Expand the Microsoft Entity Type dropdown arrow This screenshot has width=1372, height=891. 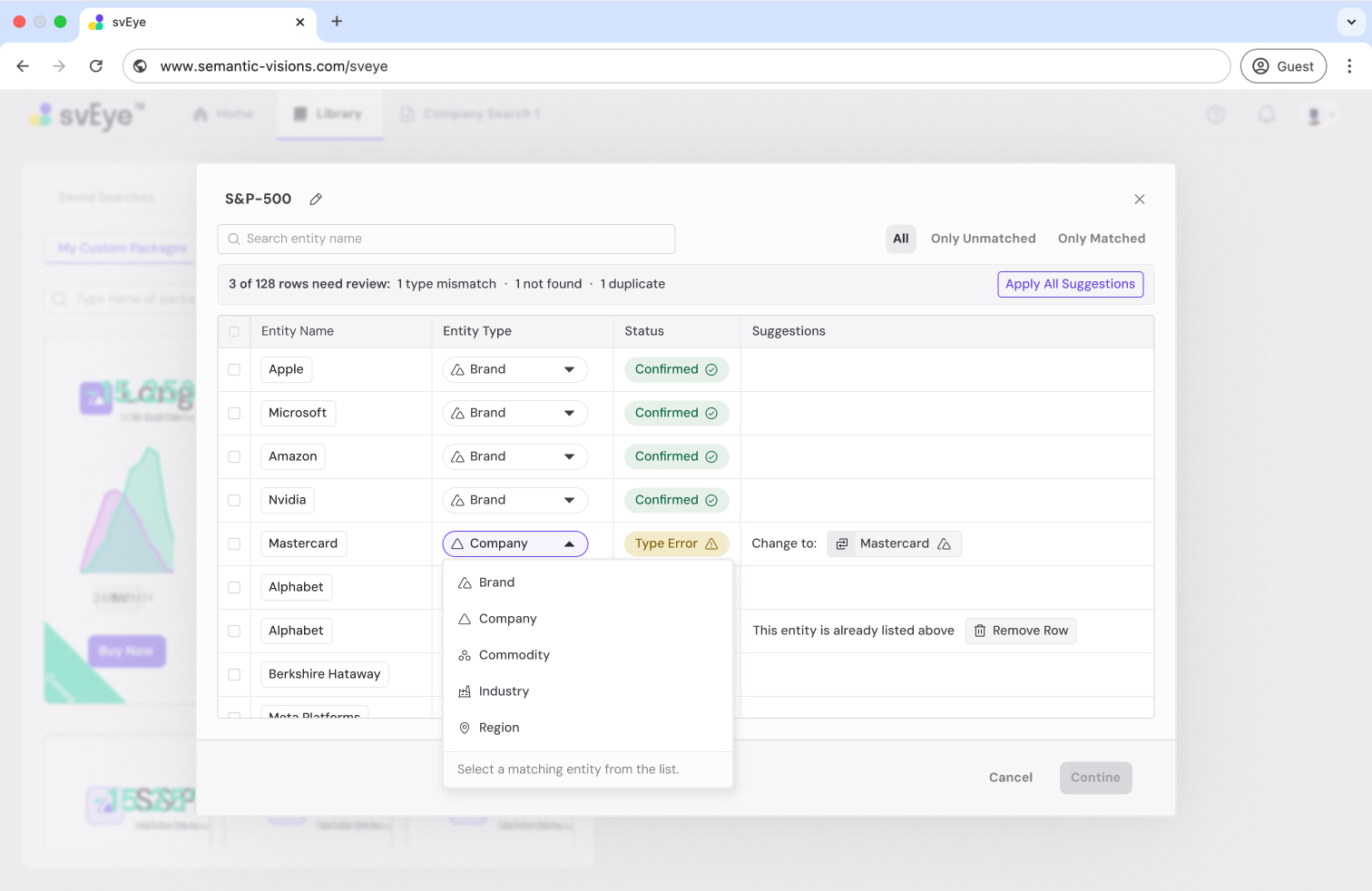(x=569, y=413)
